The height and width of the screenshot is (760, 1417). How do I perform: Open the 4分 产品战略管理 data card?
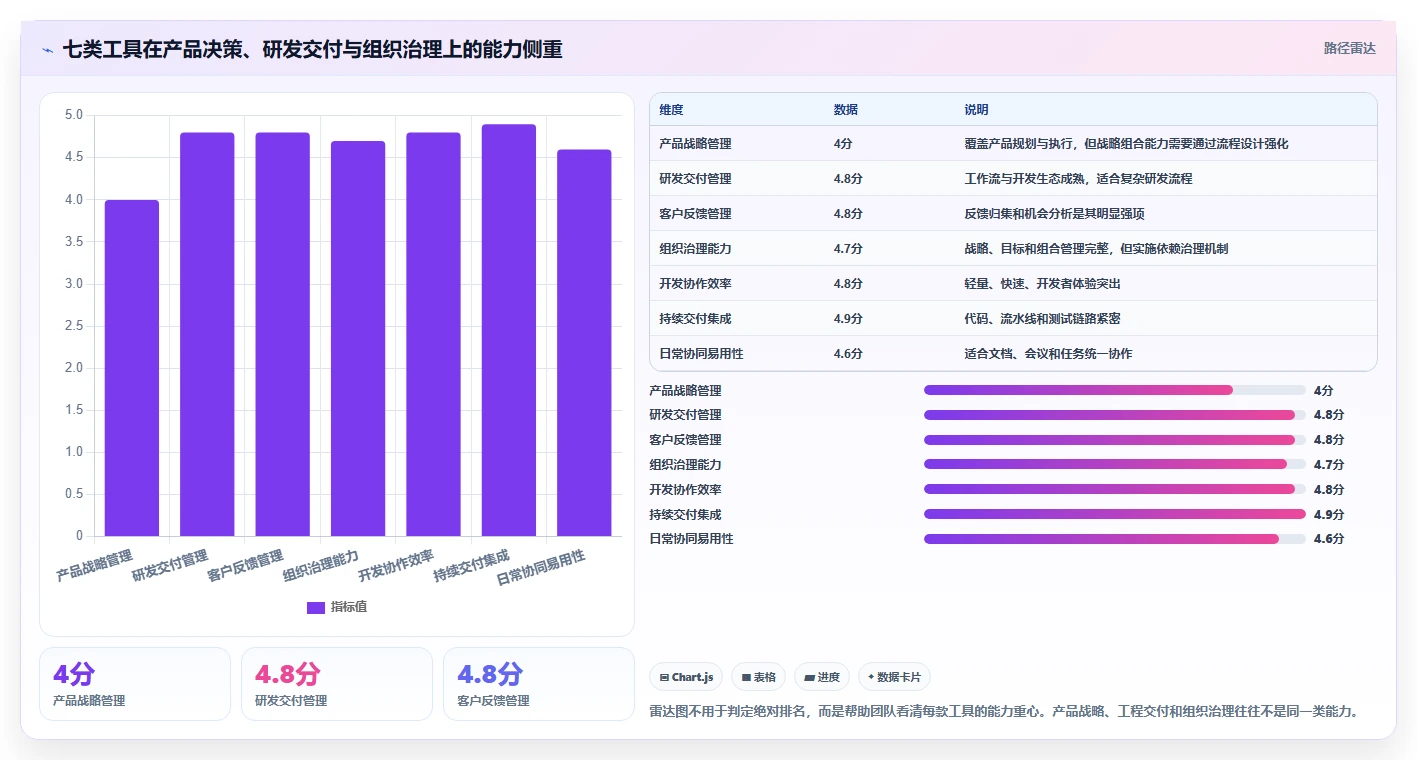pyautogui.click(x=135, y=684)
